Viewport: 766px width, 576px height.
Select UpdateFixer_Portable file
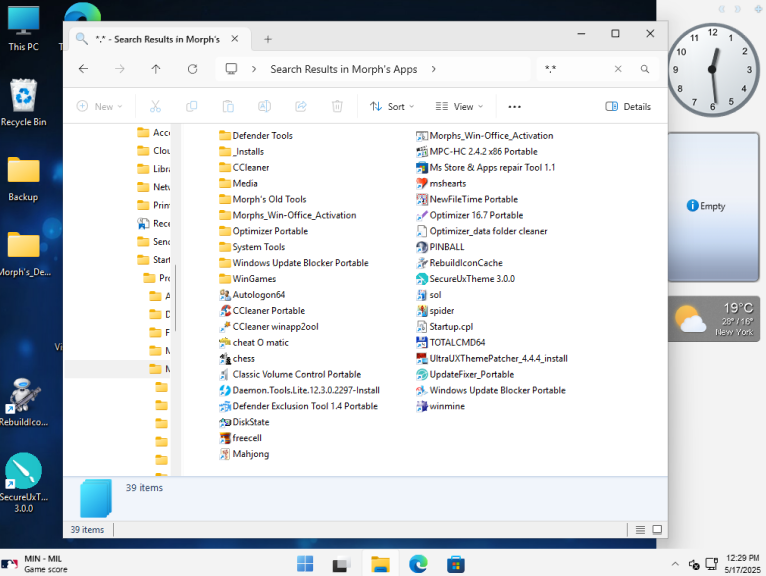coord(465,374)
